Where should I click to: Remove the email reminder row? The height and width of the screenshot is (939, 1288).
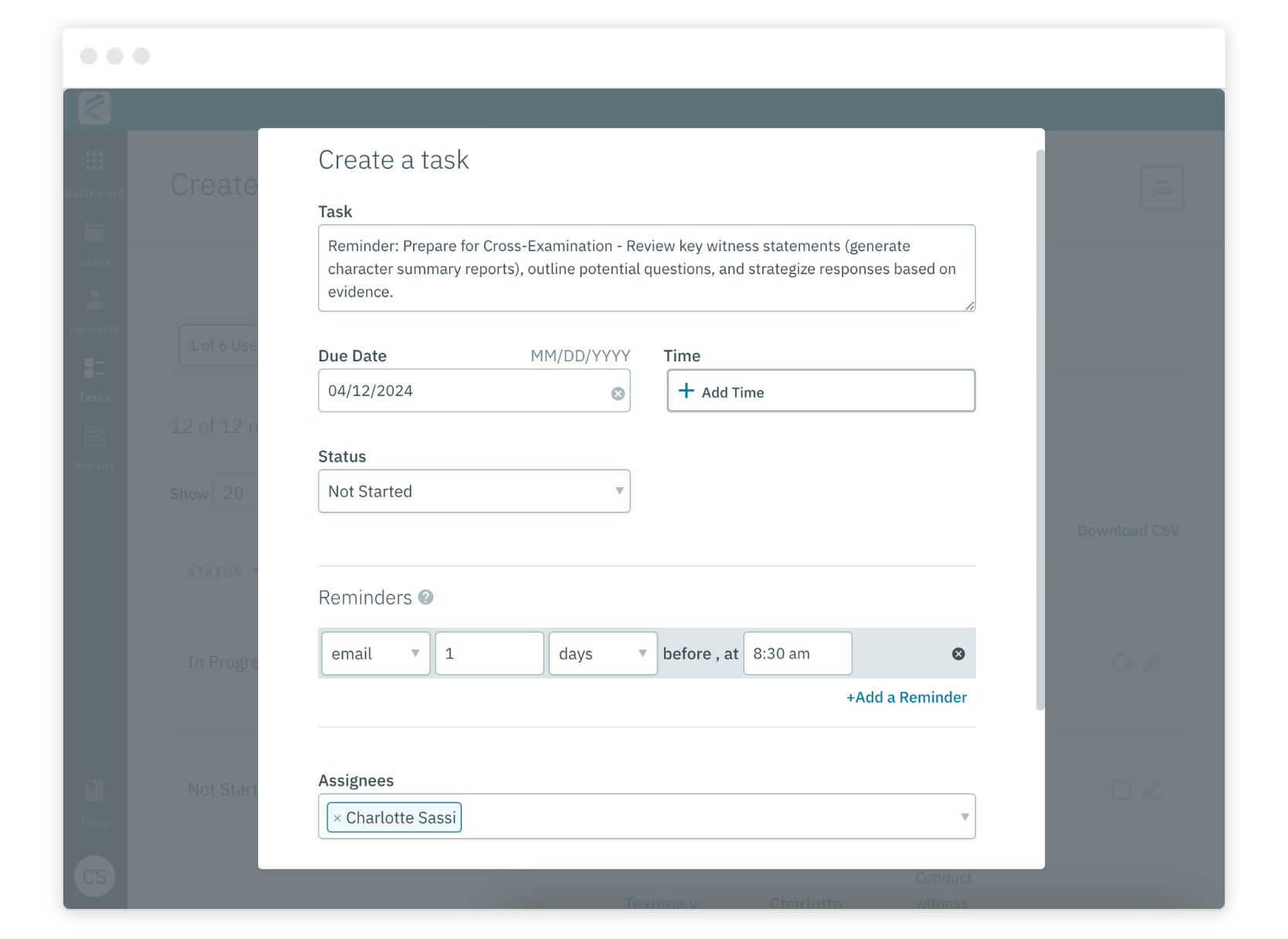958,653
